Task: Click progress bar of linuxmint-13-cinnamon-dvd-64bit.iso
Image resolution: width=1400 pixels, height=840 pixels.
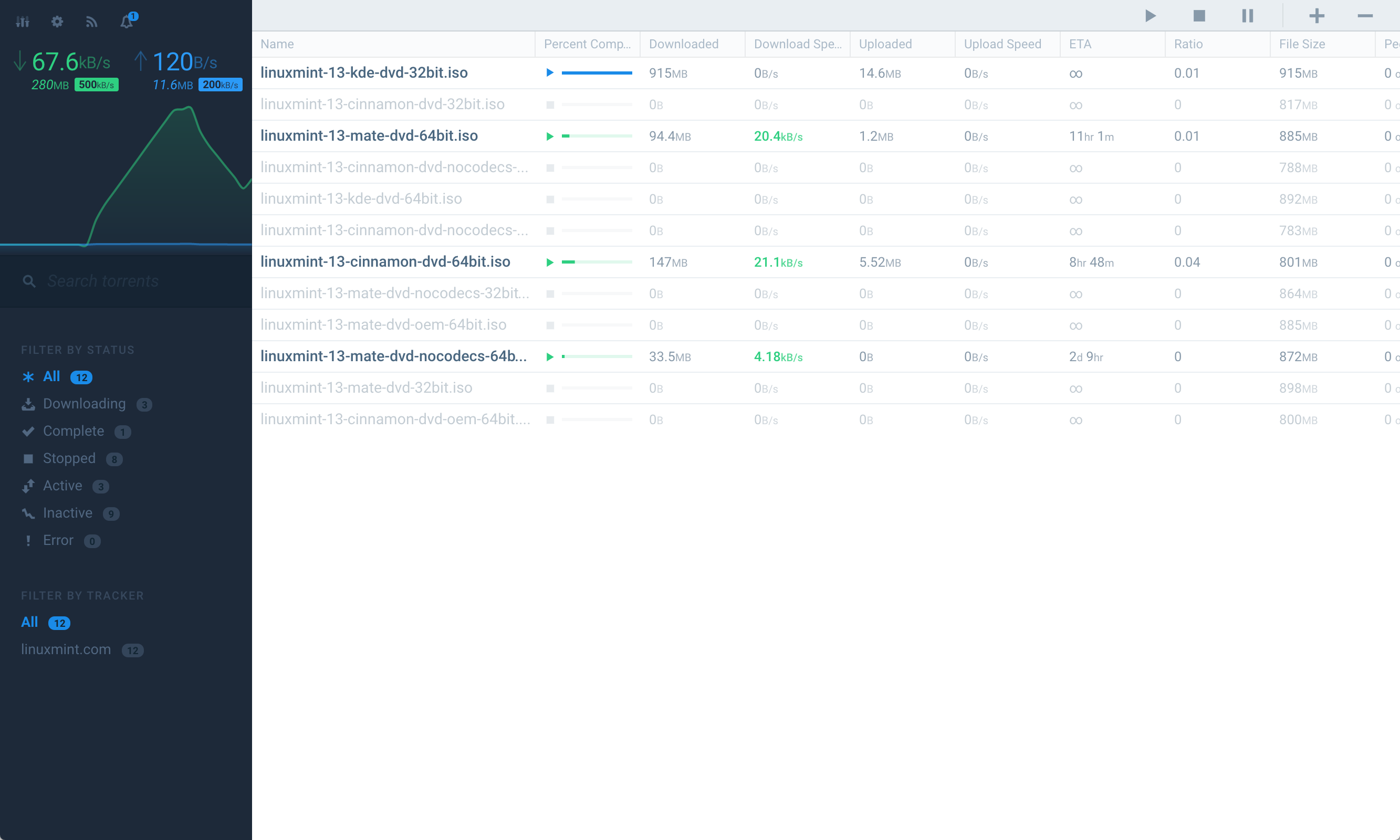Action: (x=596, y=262)
